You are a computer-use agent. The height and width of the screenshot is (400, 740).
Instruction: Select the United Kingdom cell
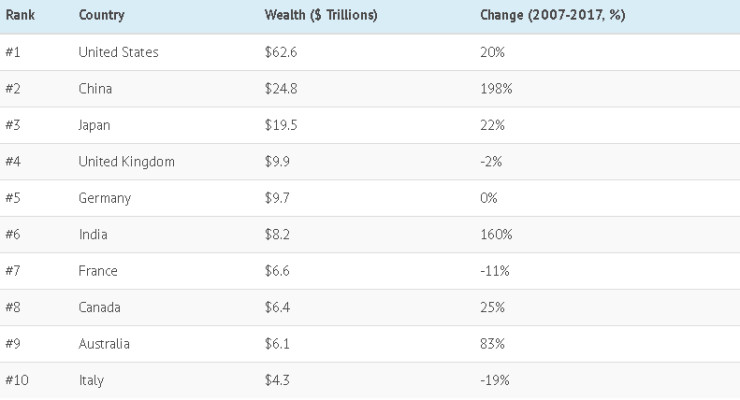[126, 162]
